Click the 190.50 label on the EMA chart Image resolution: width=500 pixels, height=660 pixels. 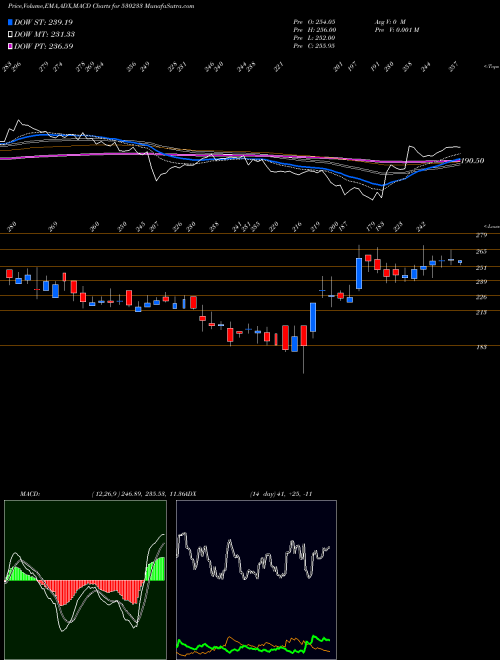473,161
